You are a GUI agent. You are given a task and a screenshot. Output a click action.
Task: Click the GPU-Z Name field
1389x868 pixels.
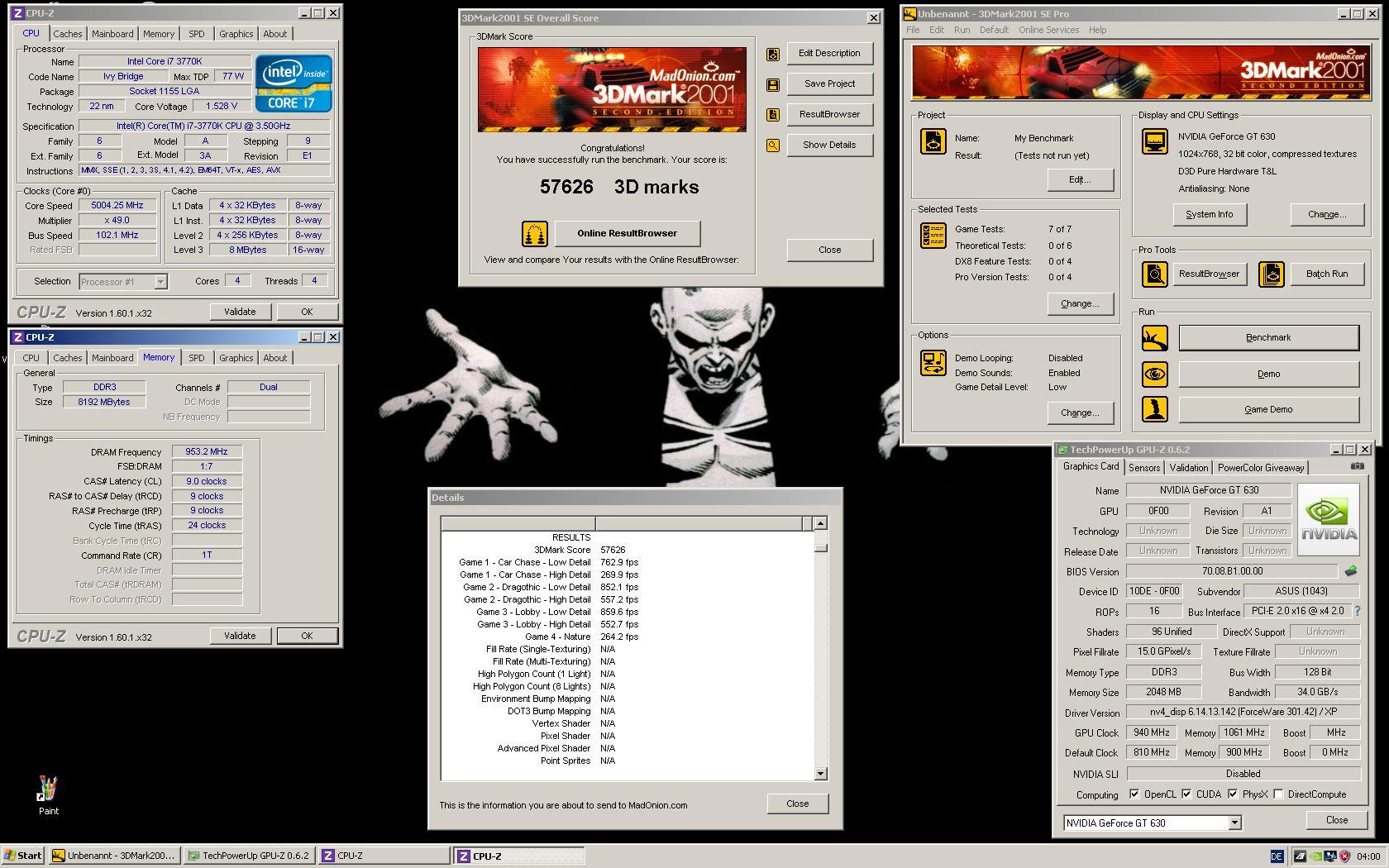pos(1209,490)
